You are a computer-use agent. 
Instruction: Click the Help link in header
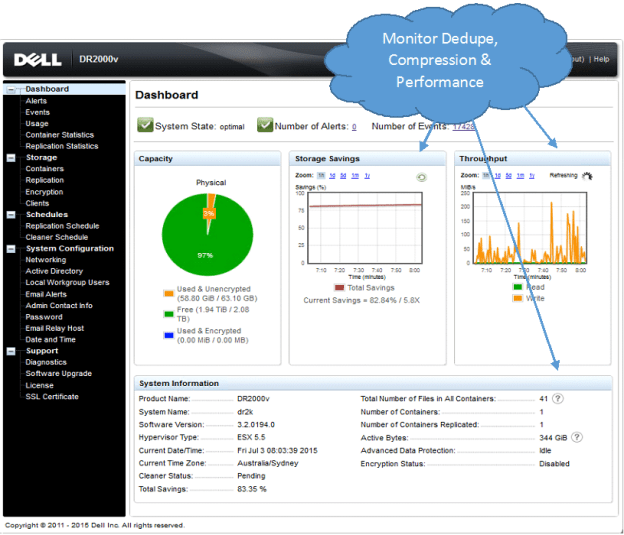(x=601, y=59)
